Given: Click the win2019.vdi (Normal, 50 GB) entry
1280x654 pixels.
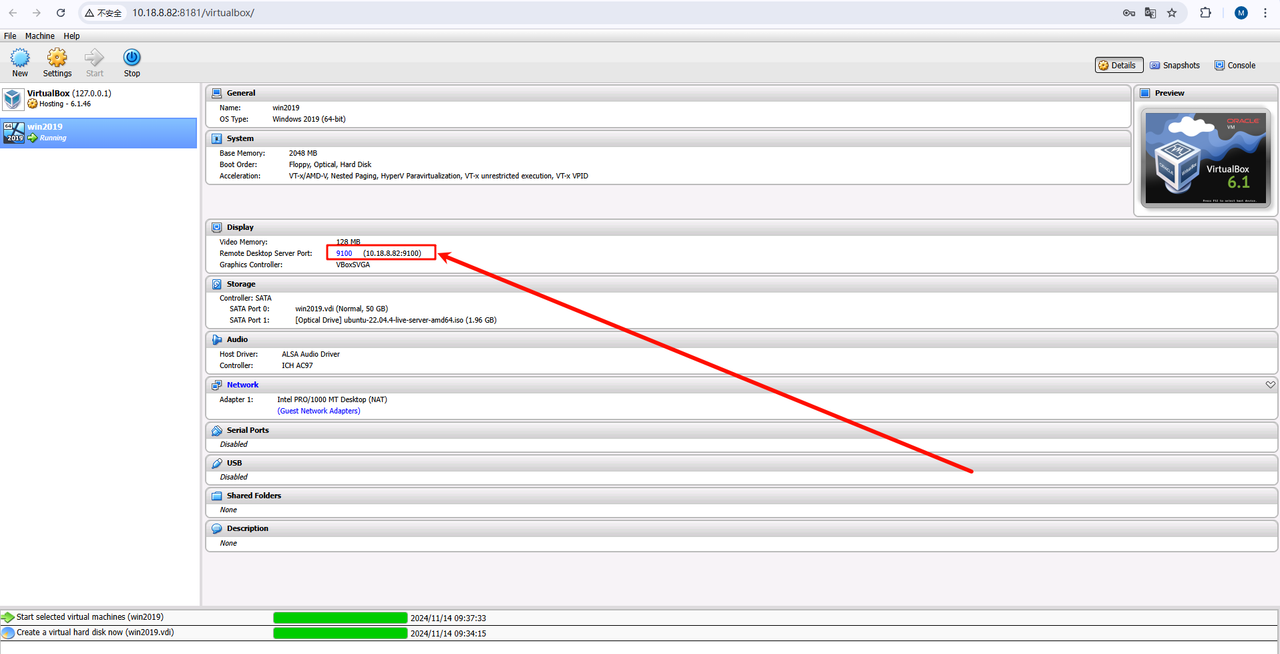Looking at the screenshot, I should coord(341,309).
